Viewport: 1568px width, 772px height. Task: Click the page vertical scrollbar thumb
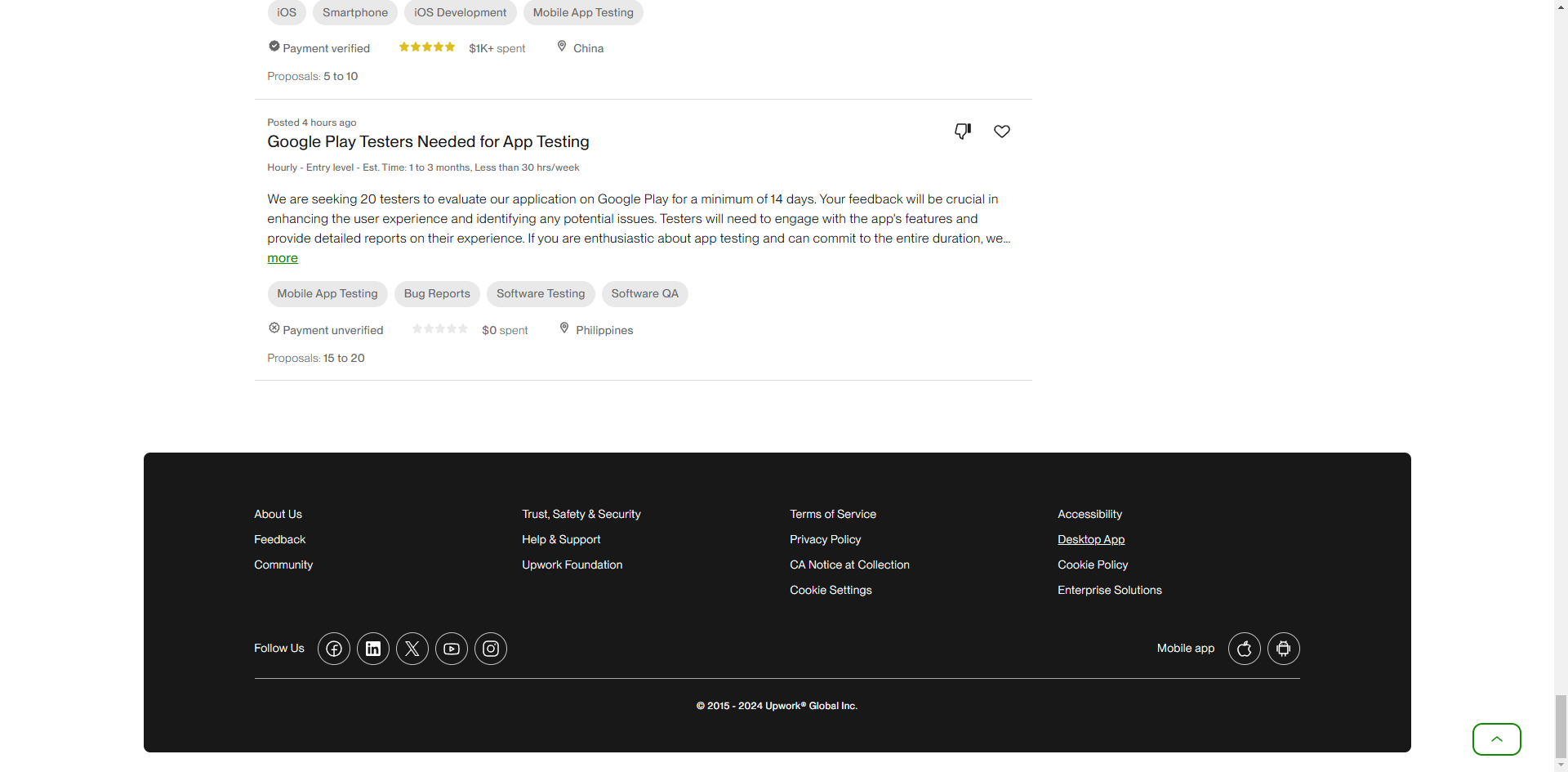click(x=1561, y=726)
